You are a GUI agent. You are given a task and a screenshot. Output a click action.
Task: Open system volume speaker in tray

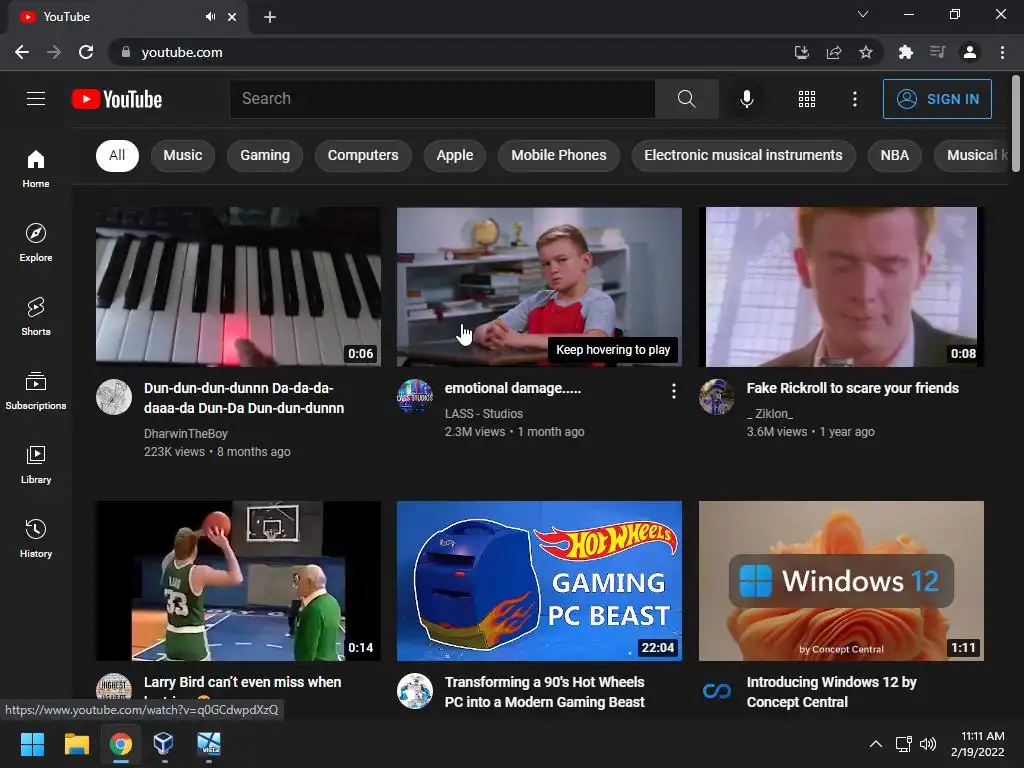pos(927,744)
